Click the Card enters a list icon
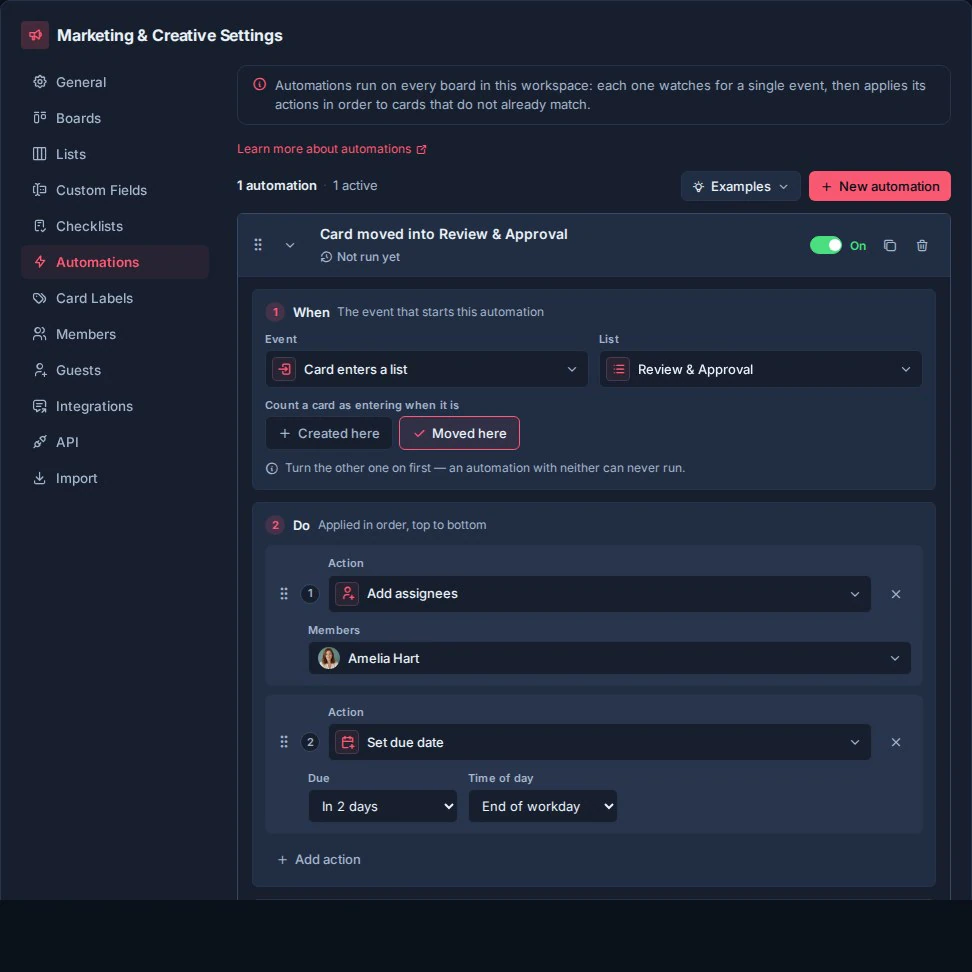Viewport: 972px width, 972px height. [x=284, y=369]
